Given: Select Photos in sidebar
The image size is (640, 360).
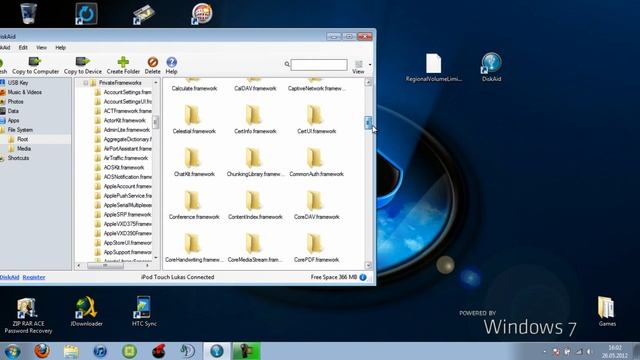Looking at the screenshot, I should pyautogui.click(x=16, y=101).
